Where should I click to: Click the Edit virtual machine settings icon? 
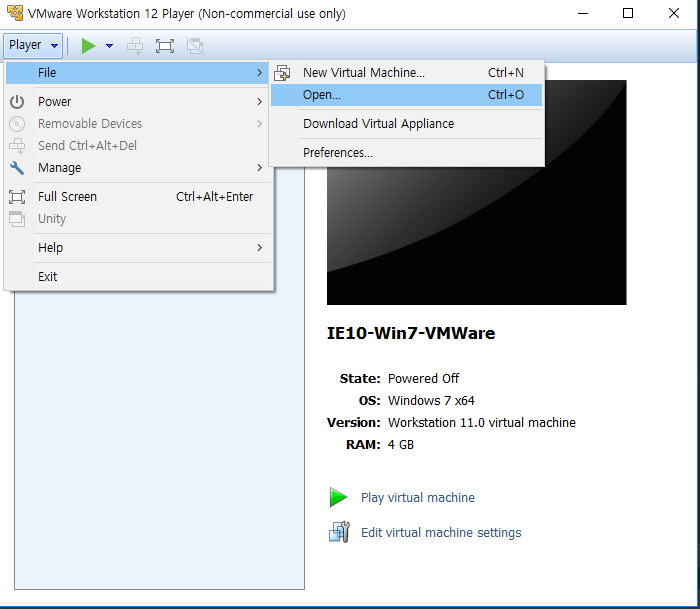tap(339, 532)
